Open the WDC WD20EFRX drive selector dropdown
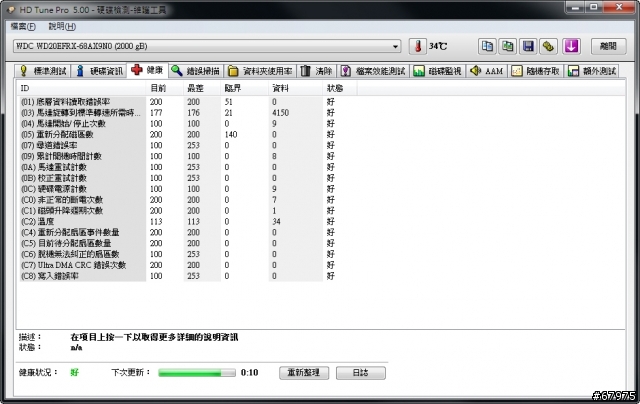 point(207,46)
